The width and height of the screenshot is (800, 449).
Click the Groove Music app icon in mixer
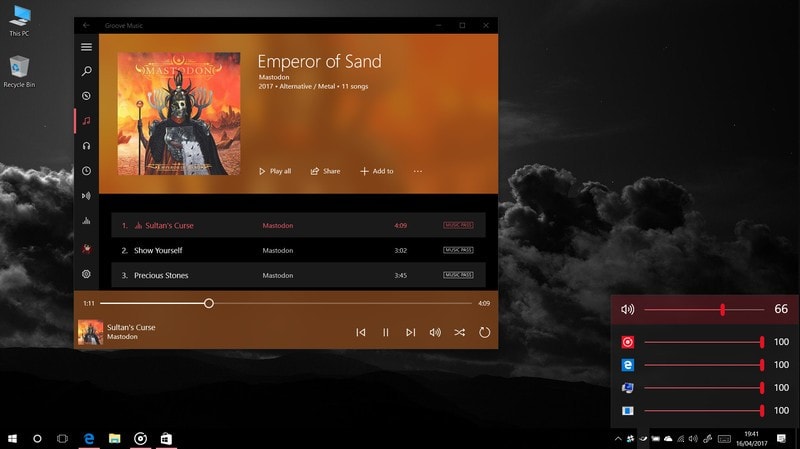click(628, 342)
